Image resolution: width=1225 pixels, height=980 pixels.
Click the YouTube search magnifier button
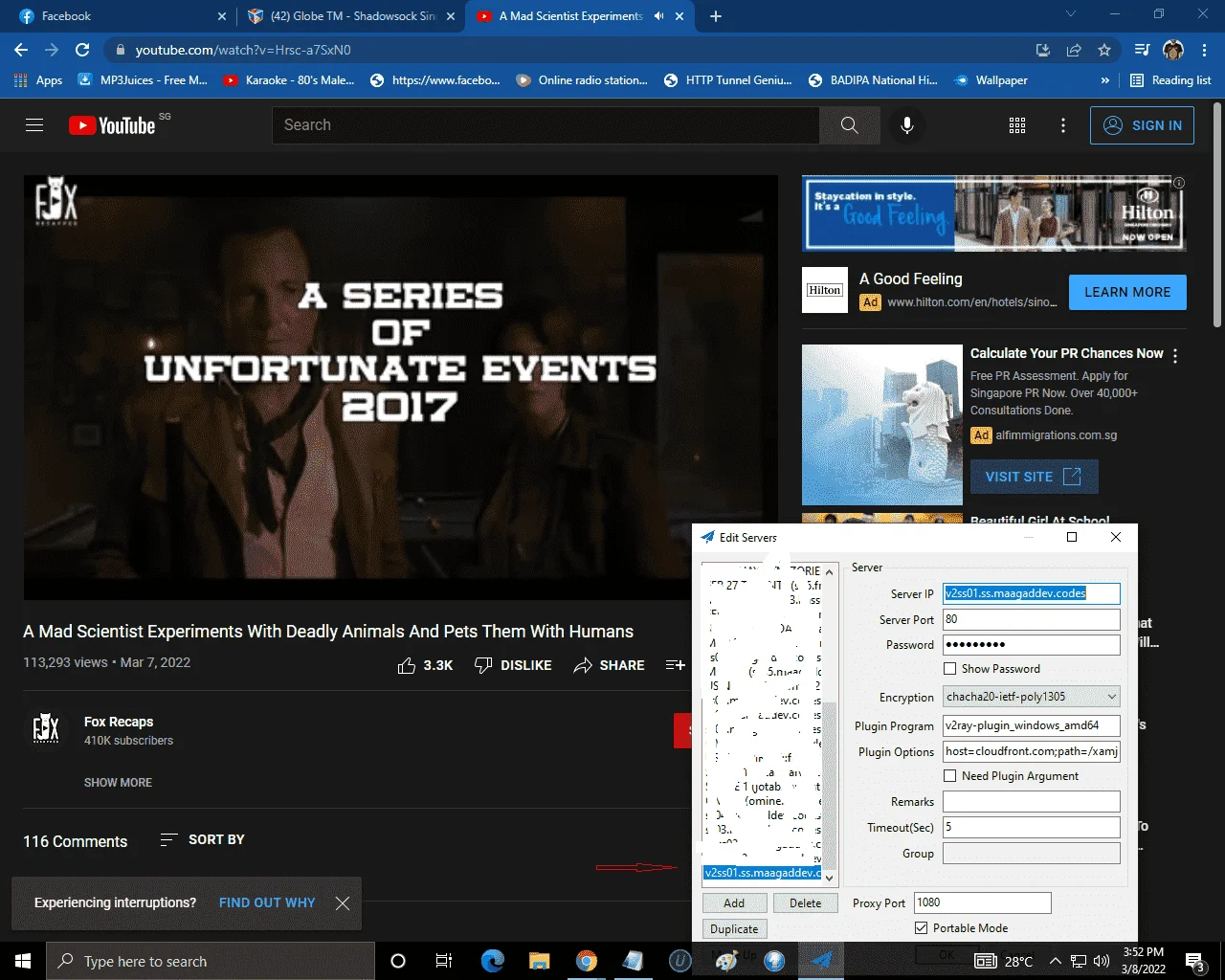[849, 125]
